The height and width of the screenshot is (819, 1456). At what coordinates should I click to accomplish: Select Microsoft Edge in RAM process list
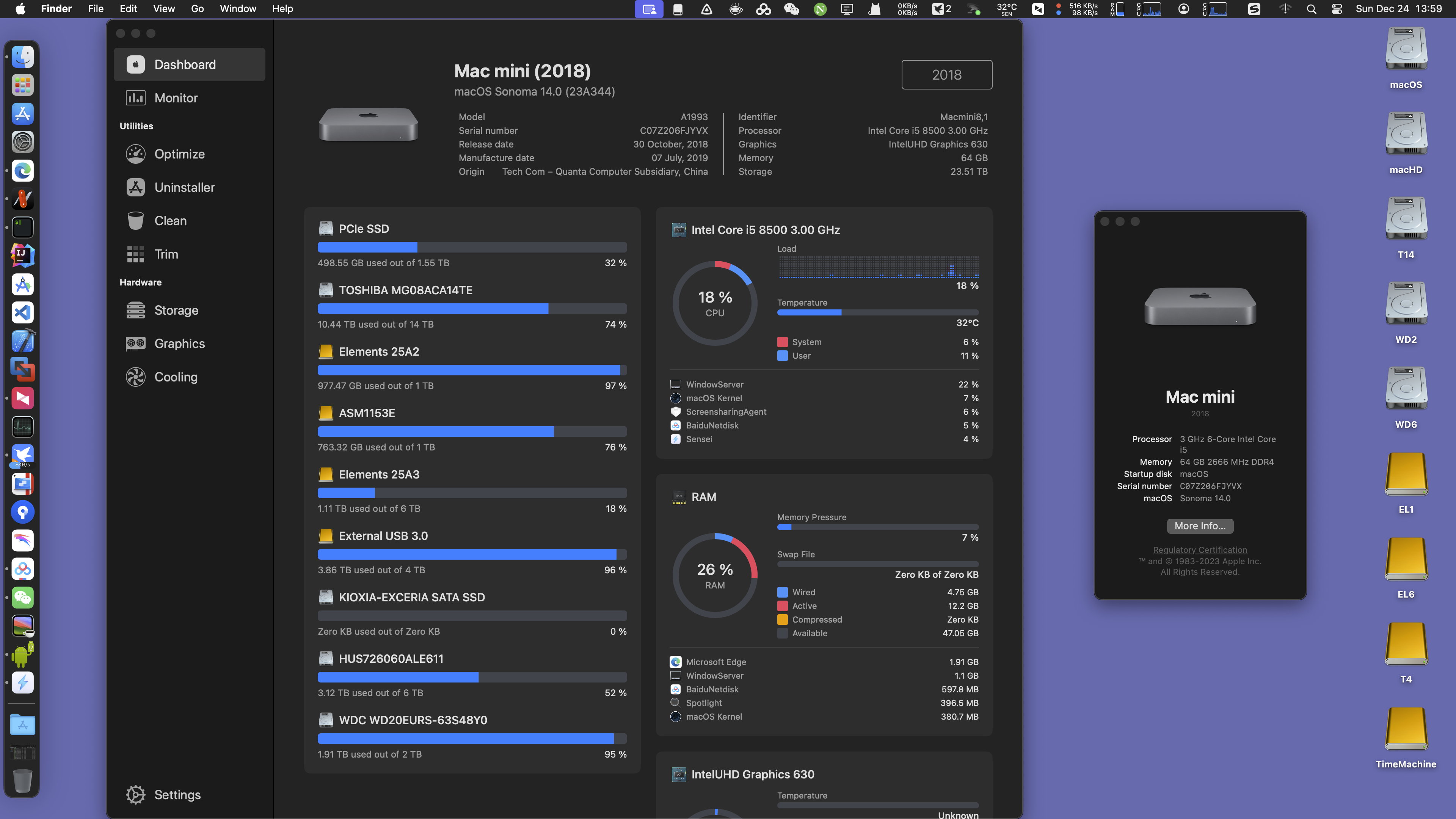point(824,662)
